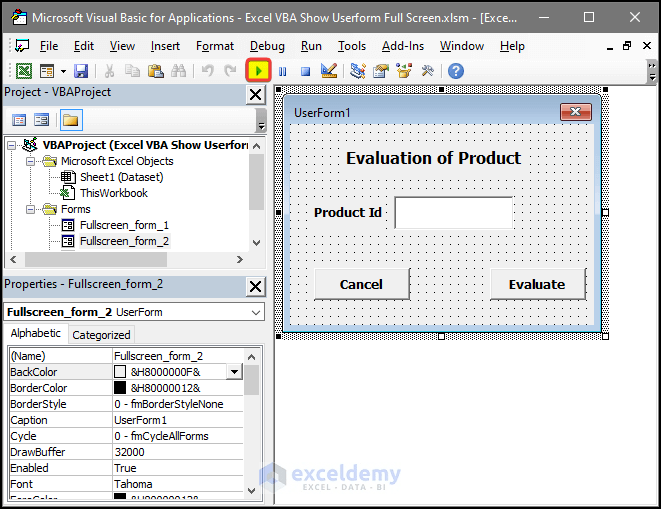Open the View menu
Screen dimensions: 661x509
pyautogui.click(x=122, y=46)
